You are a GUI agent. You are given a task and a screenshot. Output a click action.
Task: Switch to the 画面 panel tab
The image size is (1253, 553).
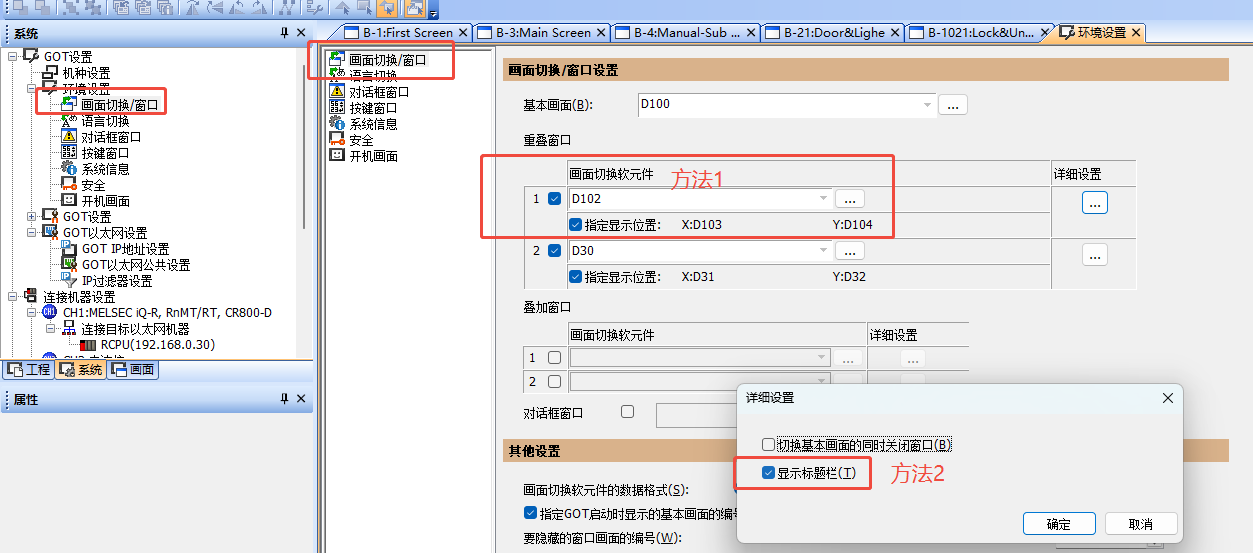point(133,370)
